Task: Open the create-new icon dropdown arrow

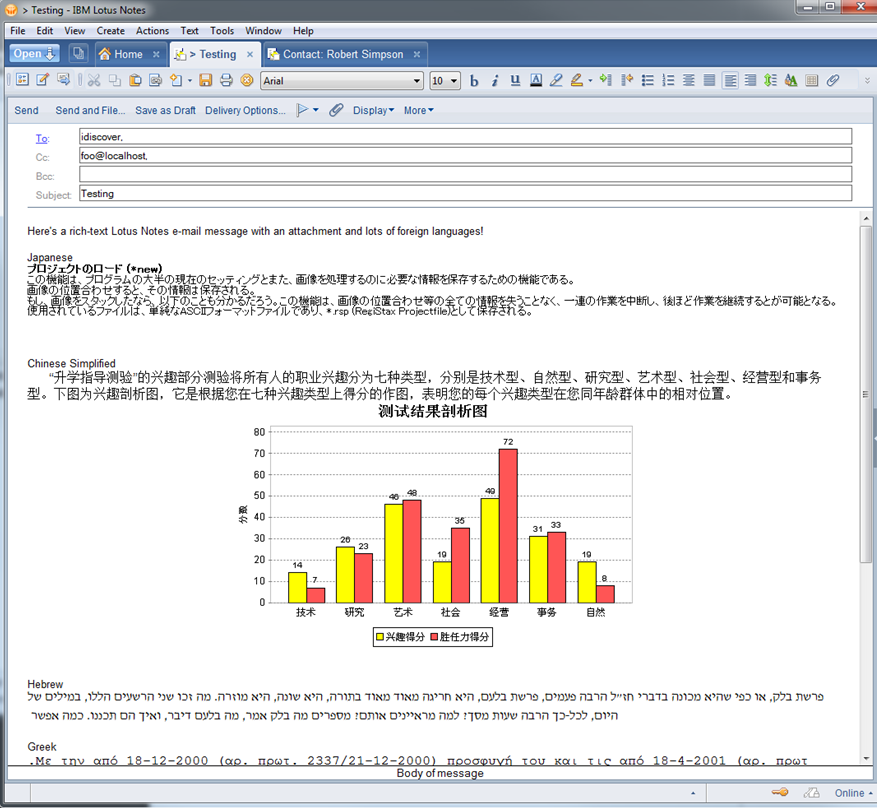Action: (190, 81)
